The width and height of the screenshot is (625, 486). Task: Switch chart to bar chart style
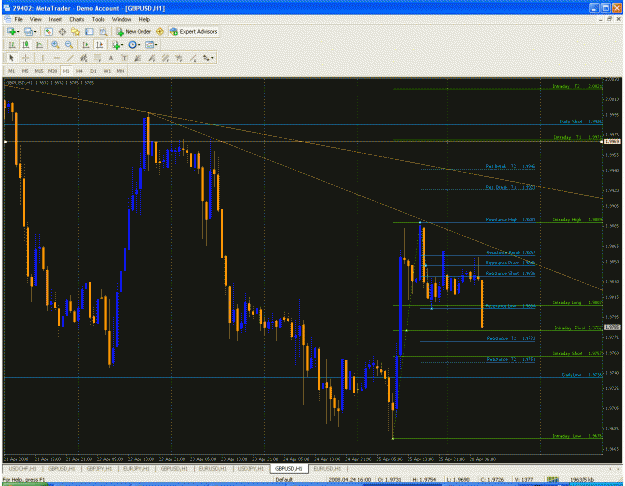click(12, 45)
